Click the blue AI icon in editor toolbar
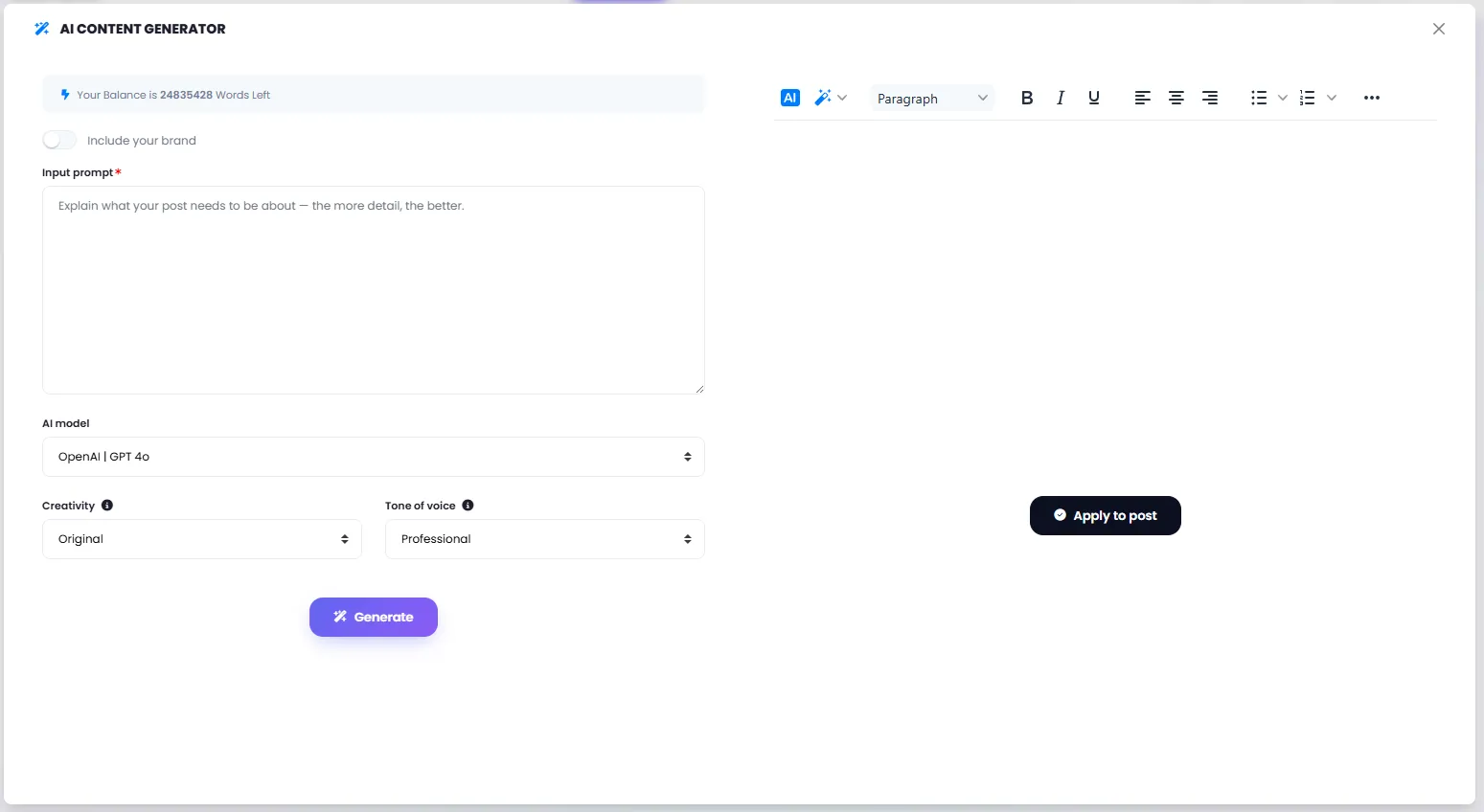This screenshot has height=812, width=1484. click(x=790, y=98)
